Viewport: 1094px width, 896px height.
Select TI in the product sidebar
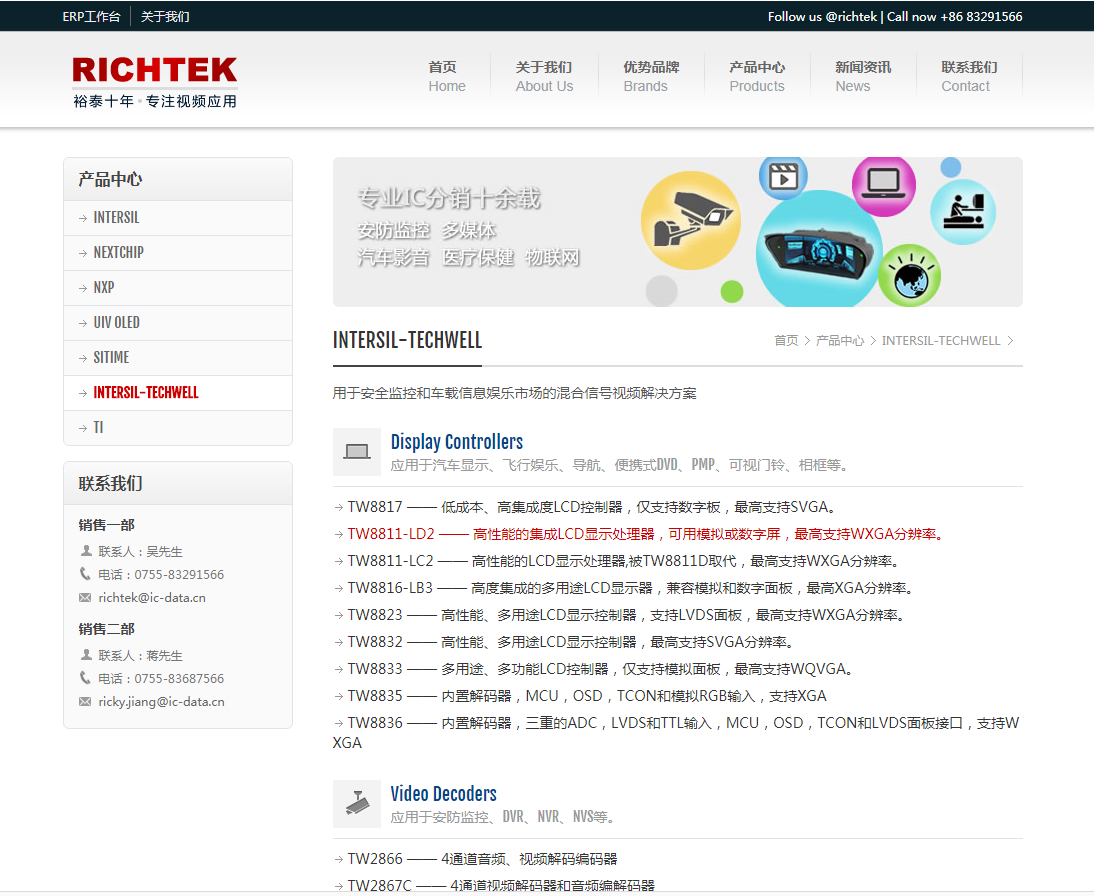coord(178,427)
